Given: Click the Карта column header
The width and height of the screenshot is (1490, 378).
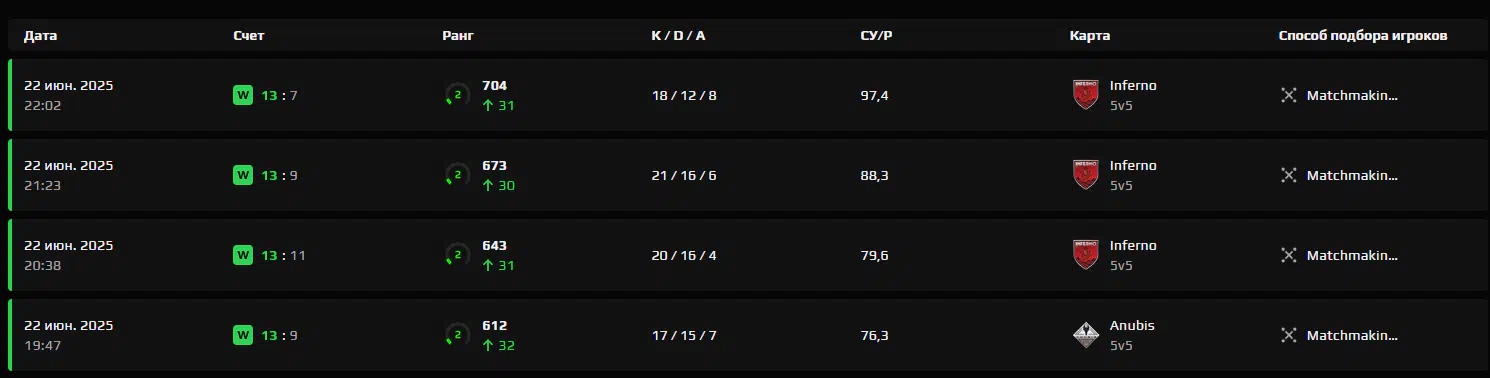Looking at the screenshot, I should coord(1090,36).
